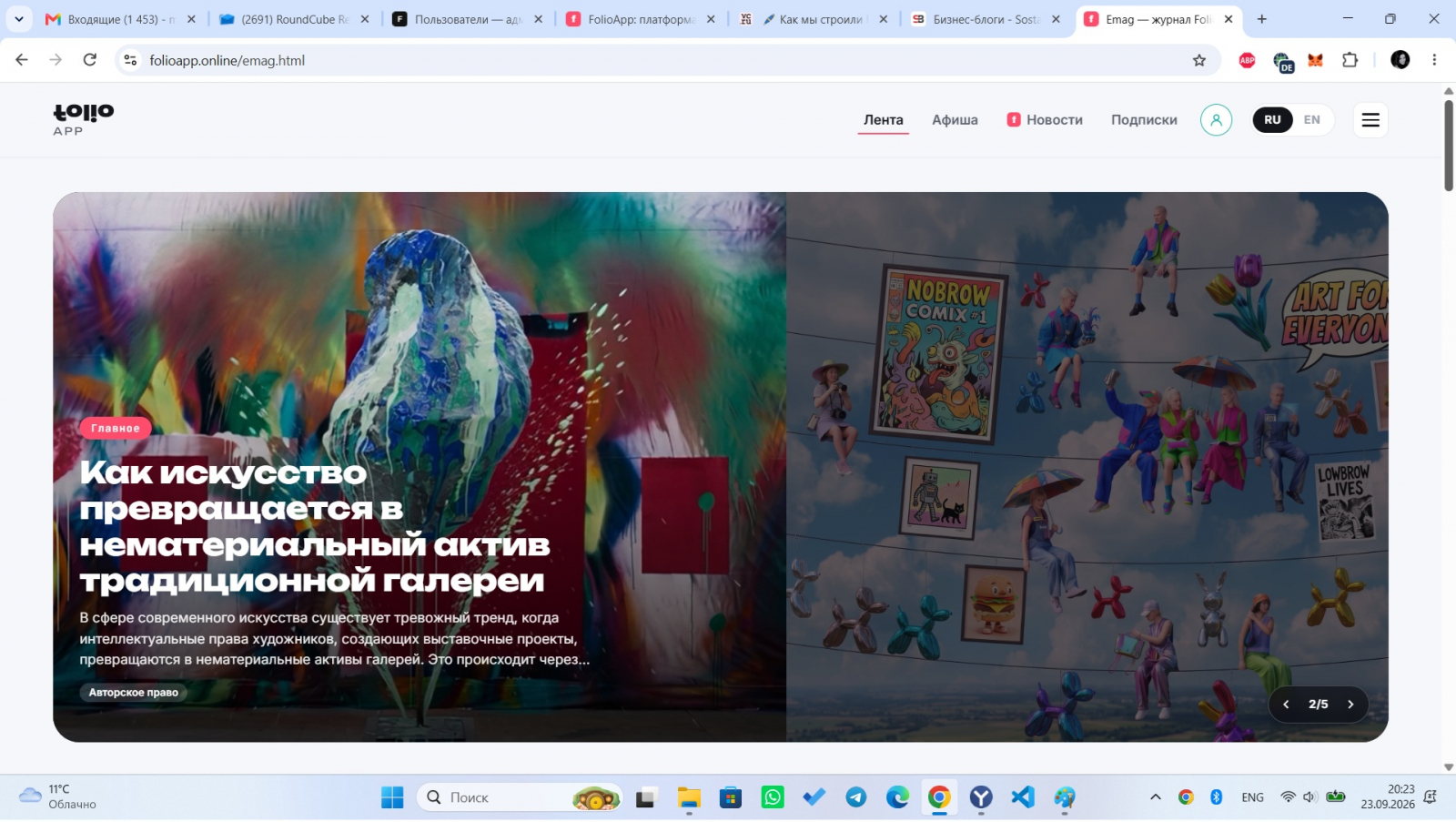The height and width of the screenshot is (822, 1456).
Task: Click the Главное category badge
Action: [116, 428]
